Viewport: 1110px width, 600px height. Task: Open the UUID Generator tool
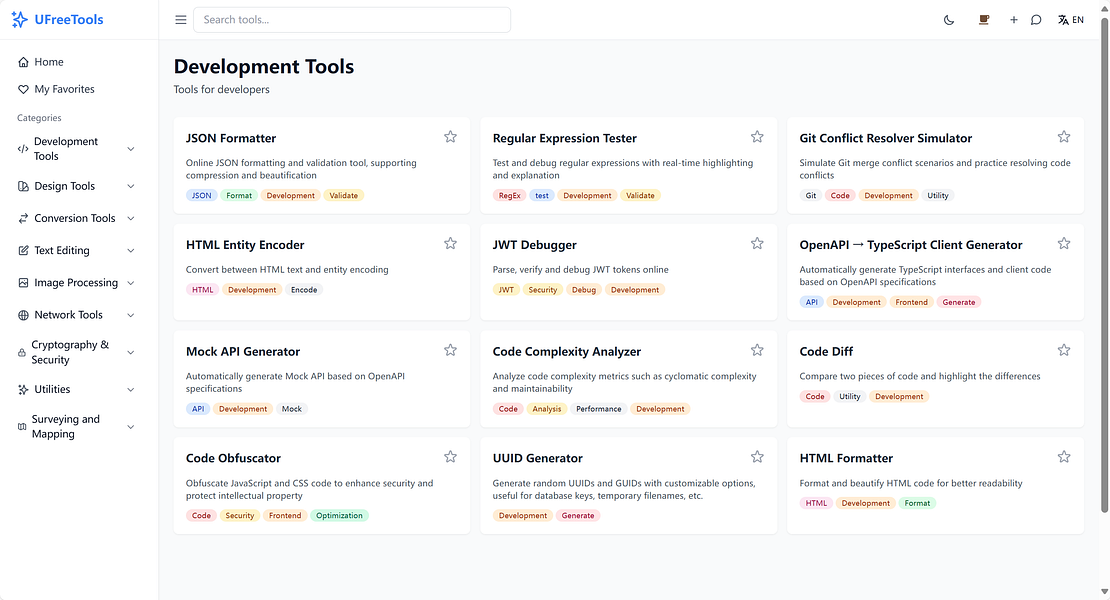[537, 458]
